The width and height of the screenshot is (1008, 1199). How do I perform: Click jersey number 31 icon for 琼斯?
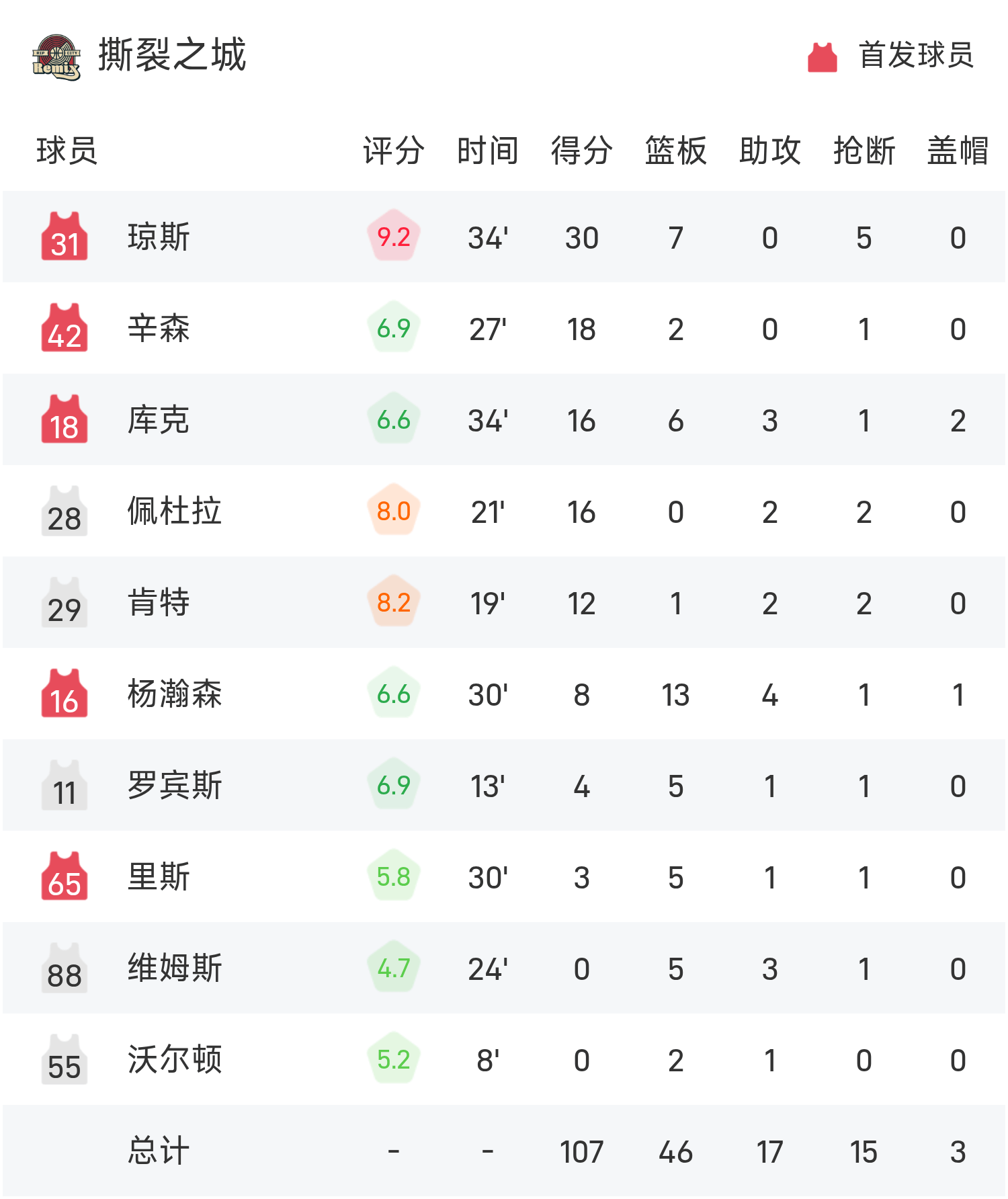(65, 237)
